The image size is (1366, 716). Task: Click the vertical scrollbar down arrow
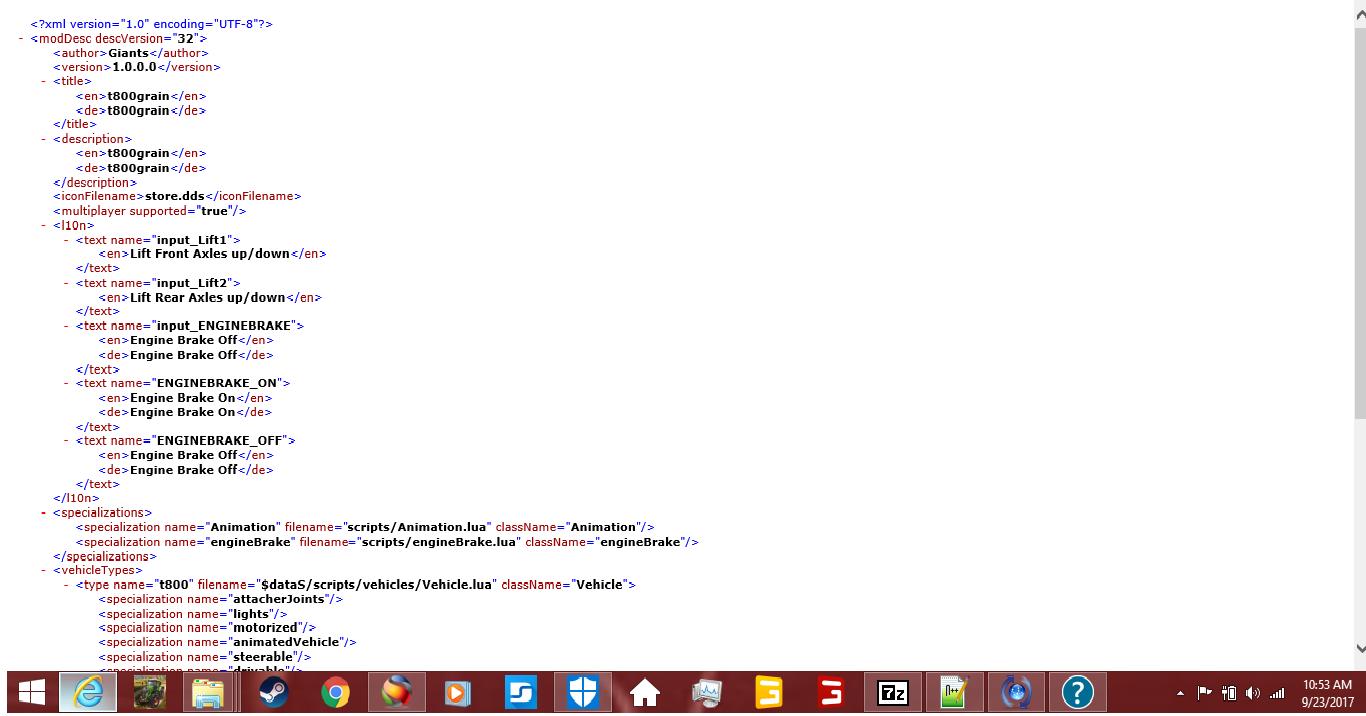pos(1359,649)
